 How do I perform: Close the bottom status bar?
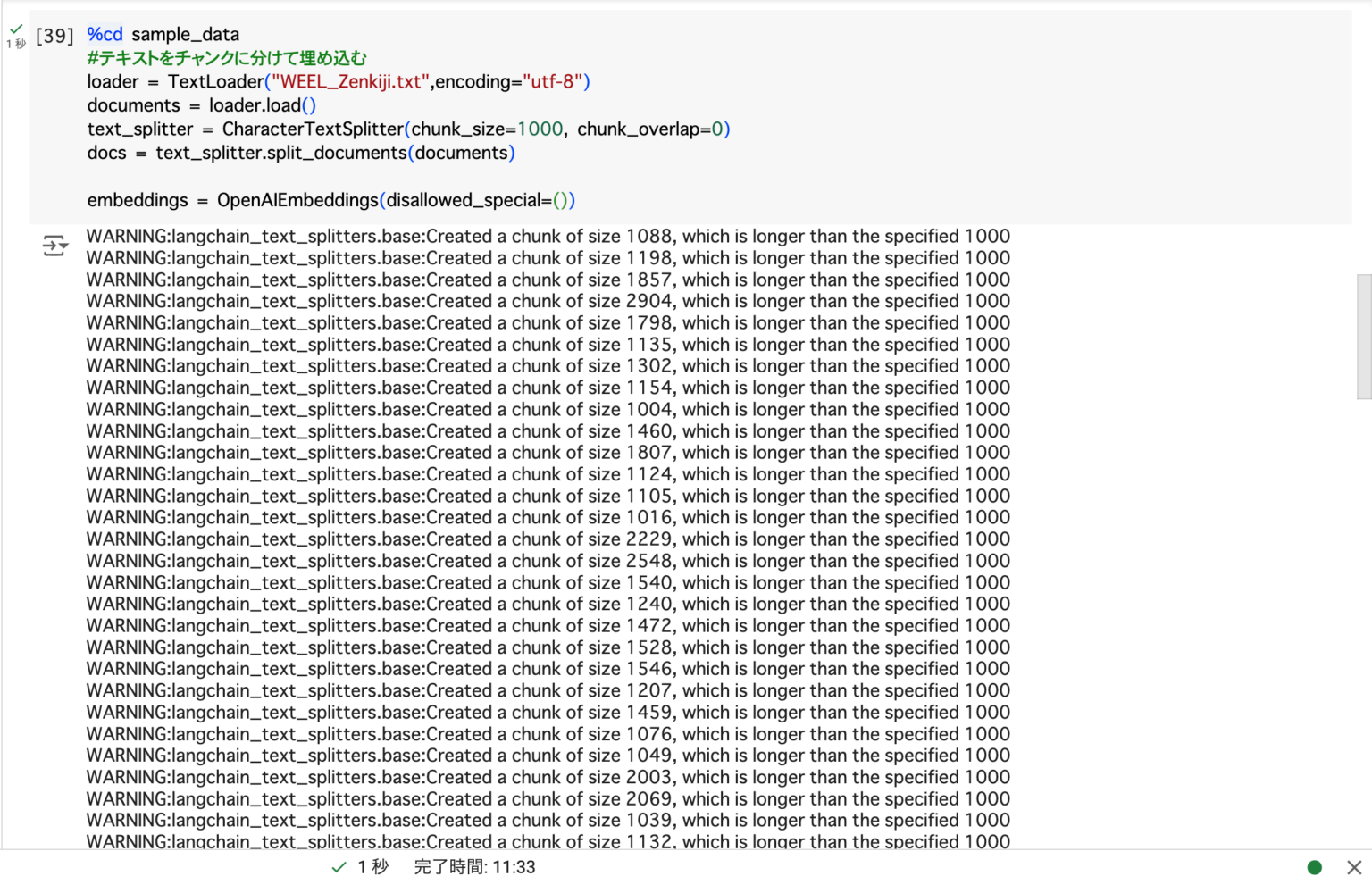coord(1354,867)
